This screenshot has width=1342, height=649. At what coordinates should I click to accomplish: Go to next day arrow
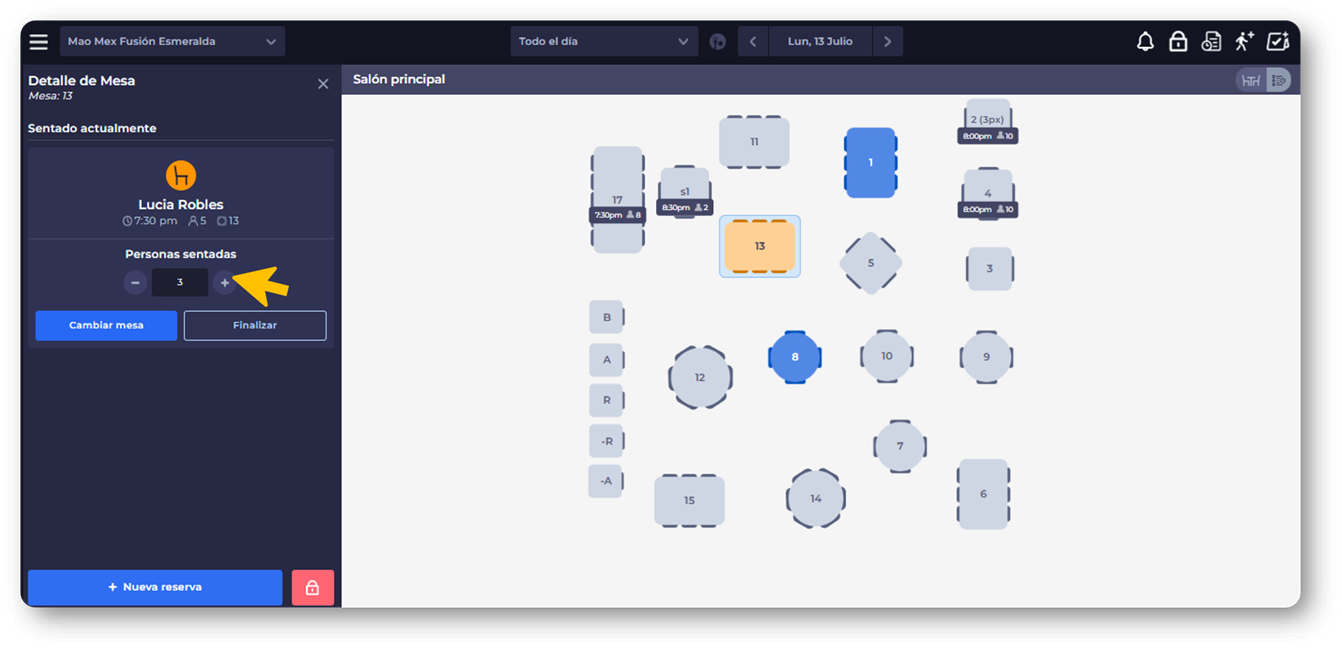pos(887,42)
